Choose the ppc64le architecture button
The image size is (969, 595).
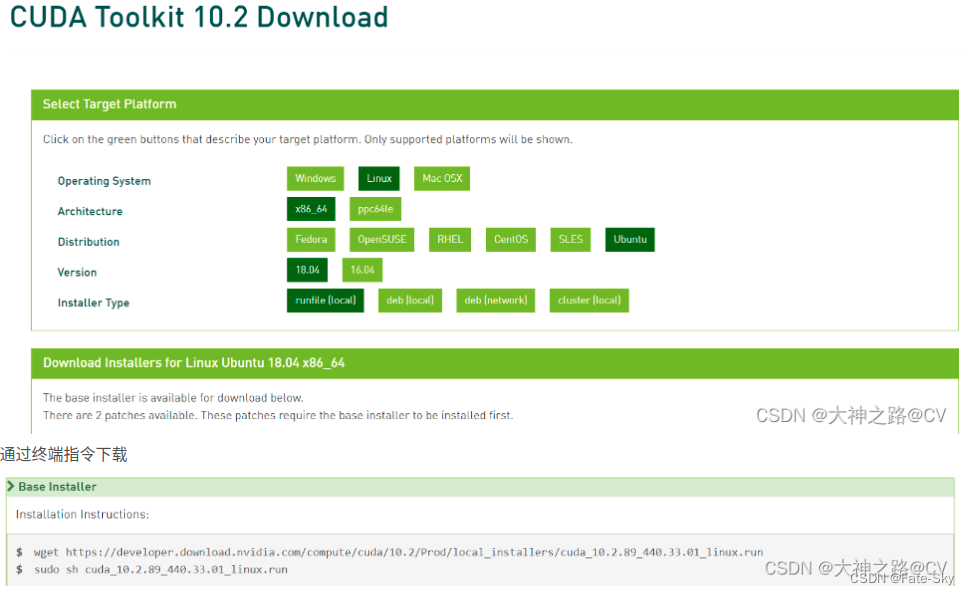[375, 209]
